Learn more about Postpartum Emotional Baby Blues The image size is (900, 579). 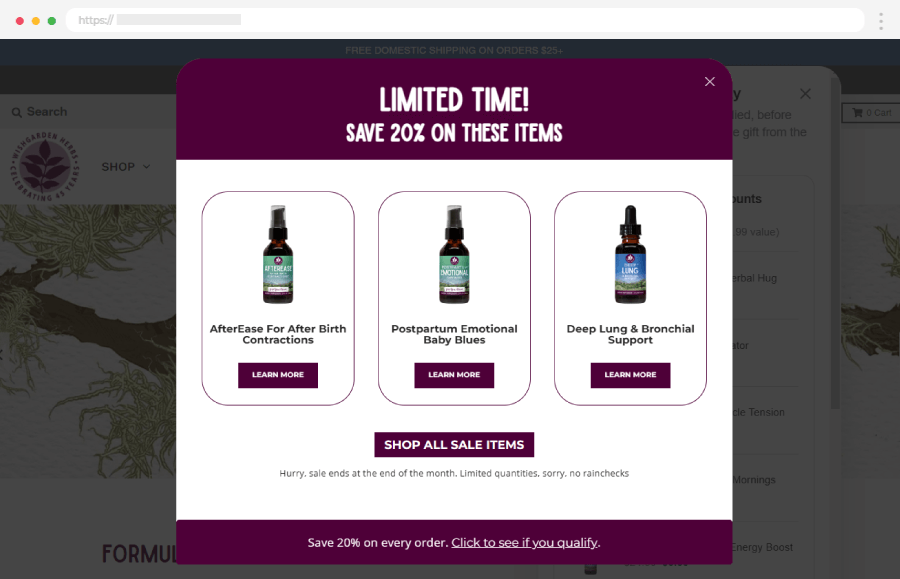(x=454, y=375)
